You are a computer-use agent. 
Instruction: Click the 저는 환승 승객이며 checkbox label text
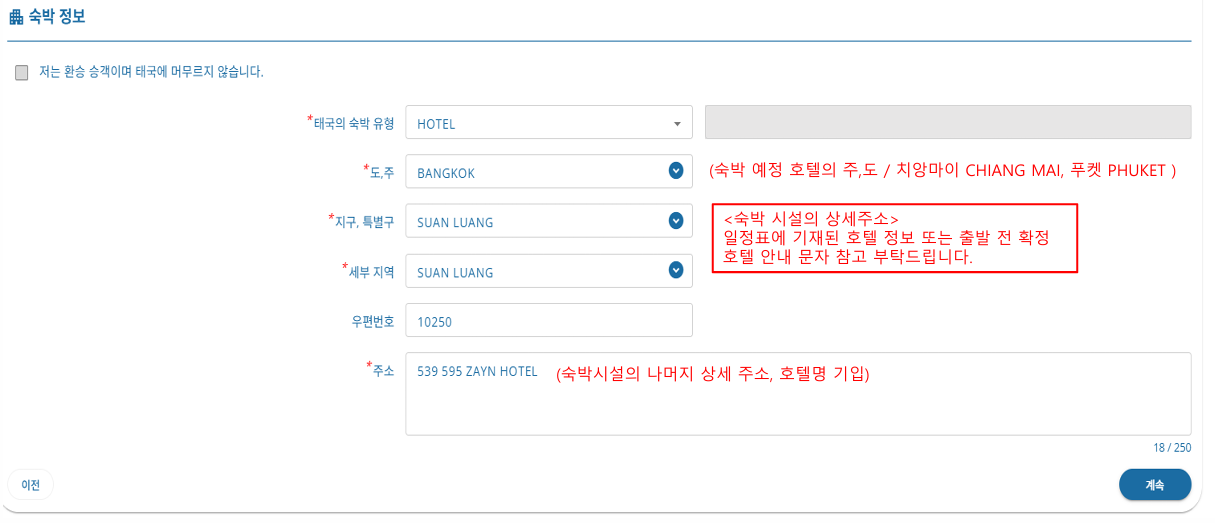click(151, 72)
